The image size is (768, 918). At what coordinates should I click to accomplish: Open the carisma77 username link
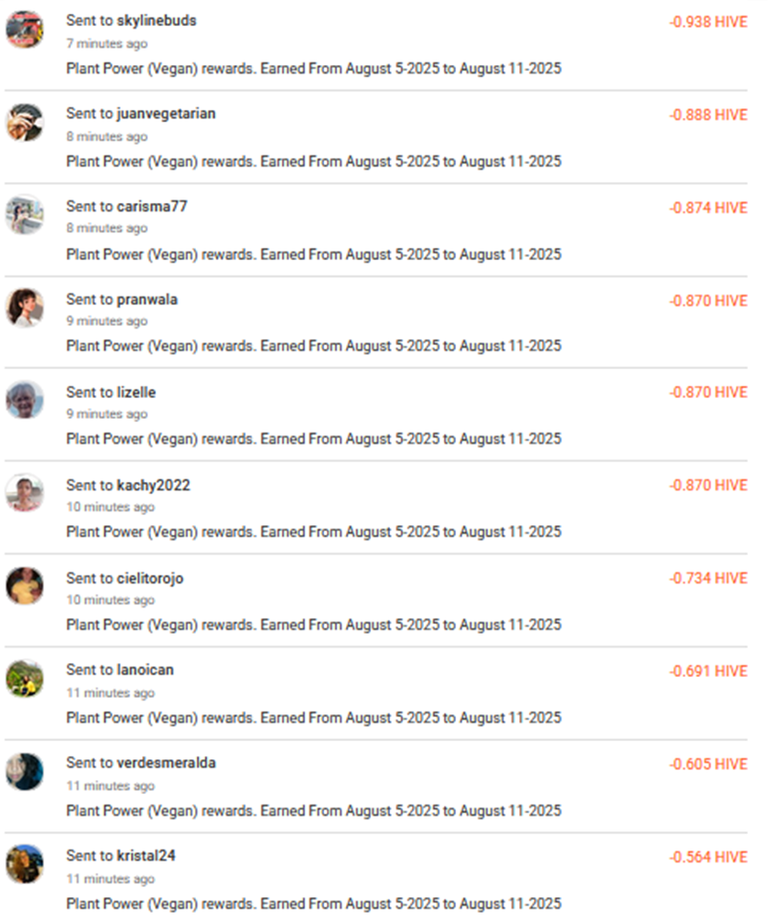[x=152, y=206]
